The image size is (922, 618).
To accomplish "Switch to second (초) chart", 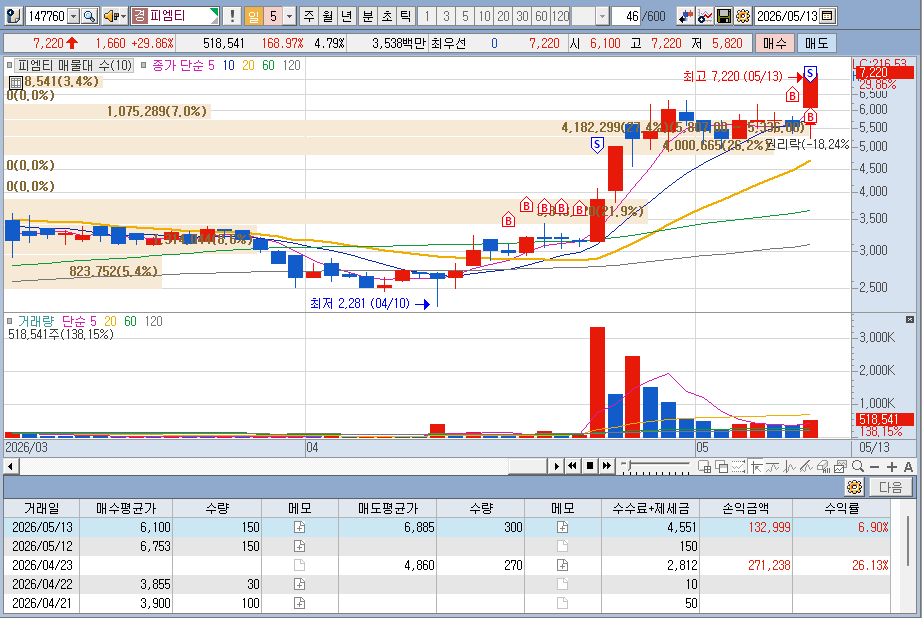I will click(x=386, y=16).
